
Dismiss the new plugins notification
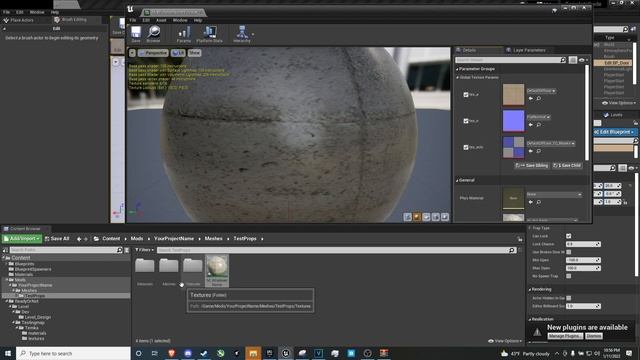click(x=593, y=336)
